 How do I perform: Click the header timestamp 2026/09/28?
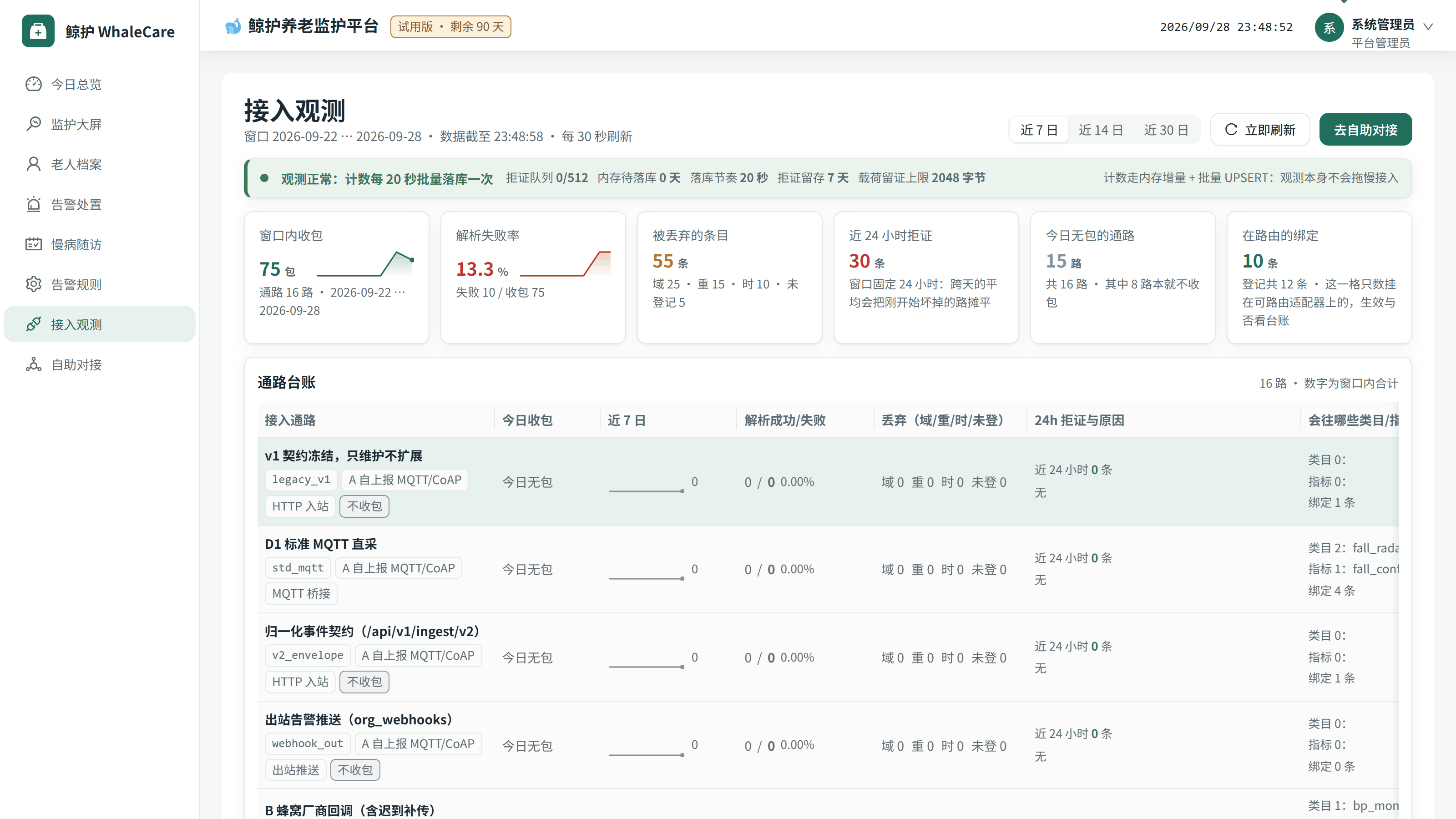pyautogui.click(x=1226, y=26)
